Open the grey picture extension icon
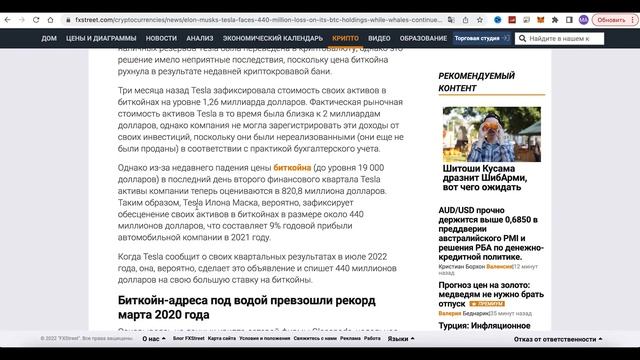Image resolution: width=640 pixels, height=360 pixels. 526,20
